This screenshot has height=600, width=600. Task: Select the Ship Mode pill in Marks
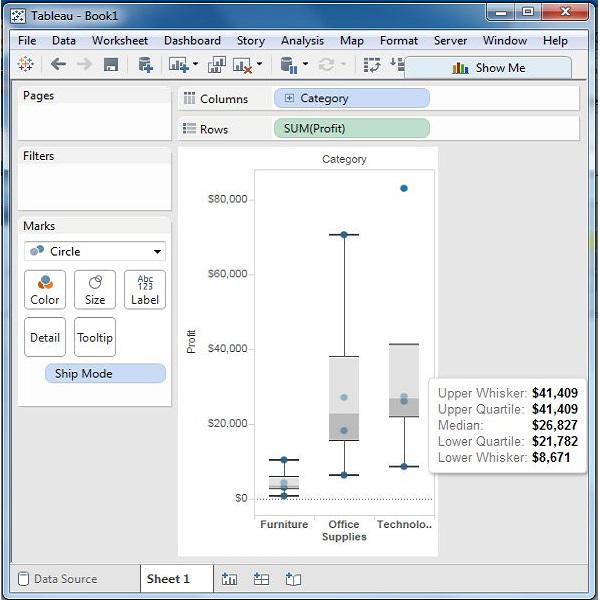(x=105, y=373)
